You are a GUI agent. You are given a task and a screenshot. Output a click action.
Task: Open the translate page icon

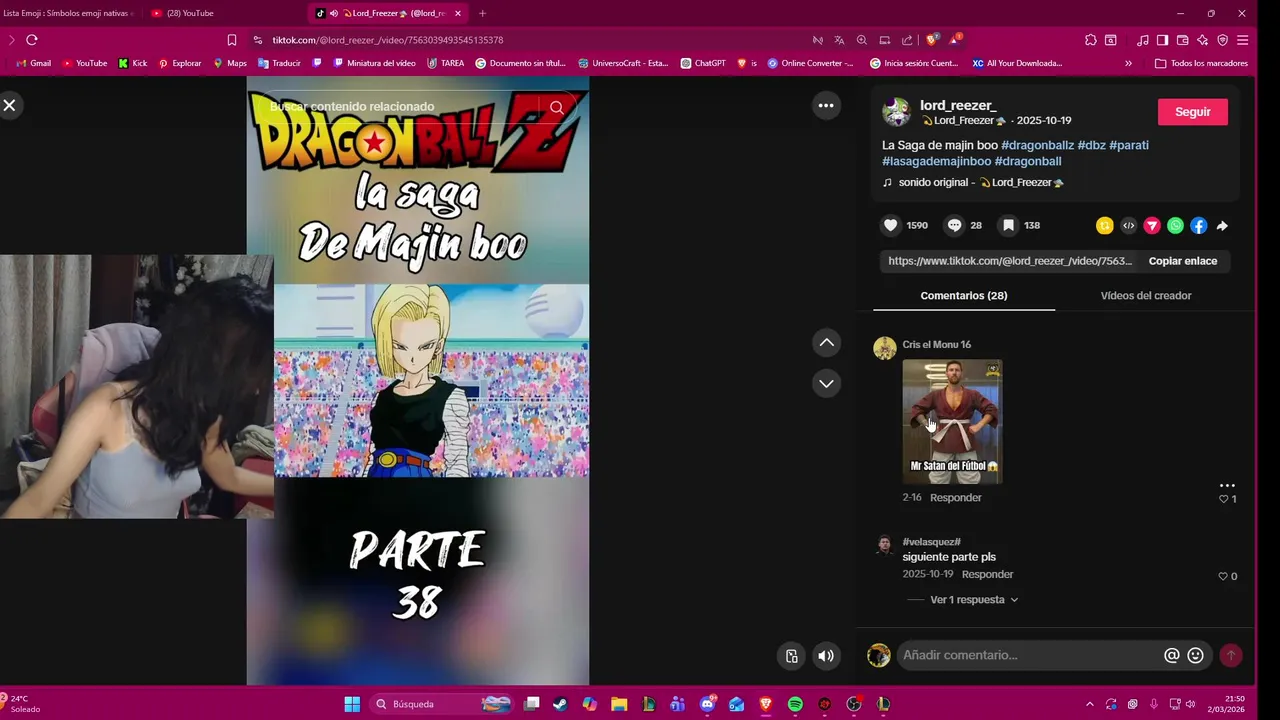[x=839, y=40]
